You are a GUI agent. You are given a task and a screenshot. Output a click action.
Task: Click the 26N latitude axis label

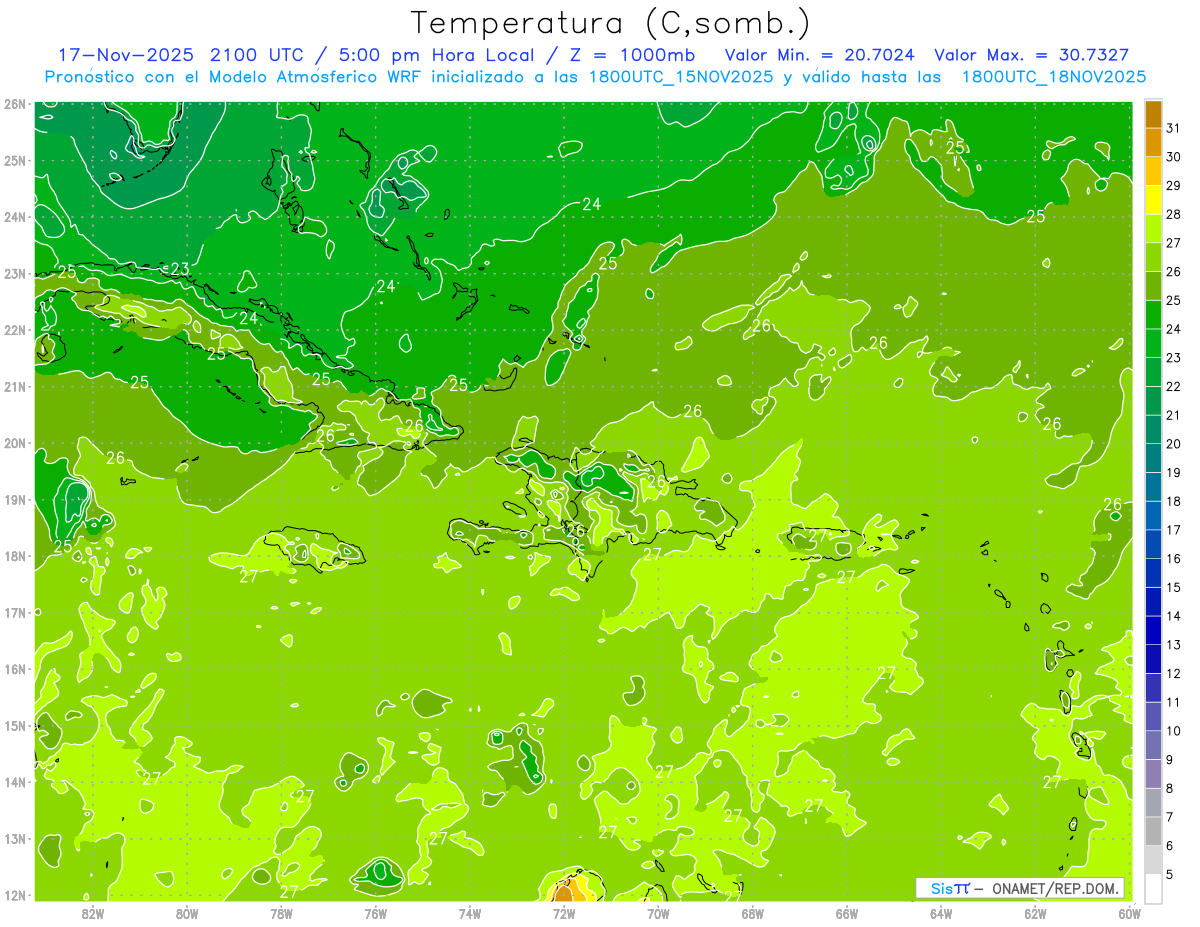14,103
